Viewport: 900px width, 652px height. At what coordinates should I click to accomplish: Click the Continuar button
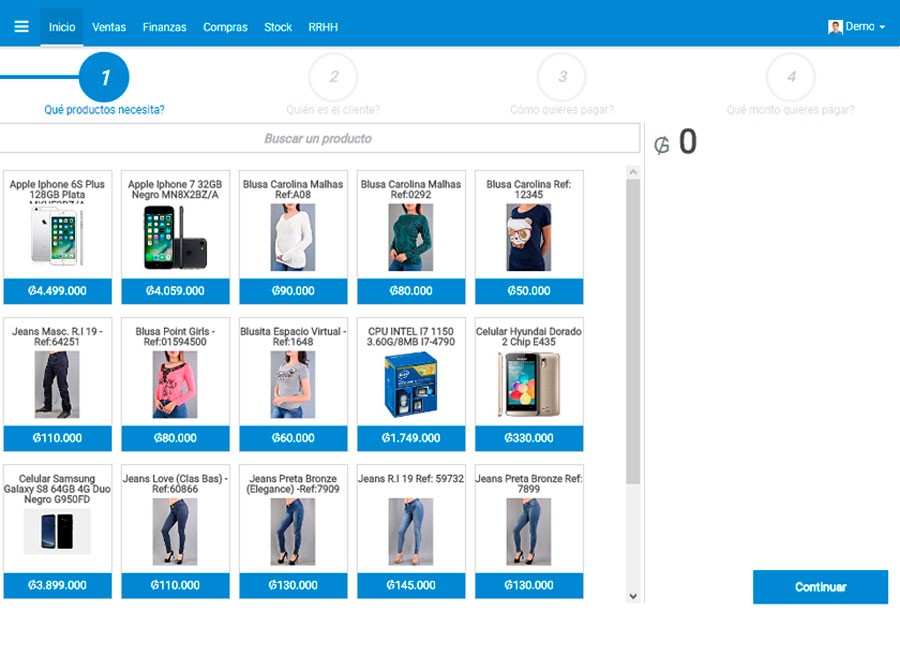pyautogui.click(x=820, y=587)
